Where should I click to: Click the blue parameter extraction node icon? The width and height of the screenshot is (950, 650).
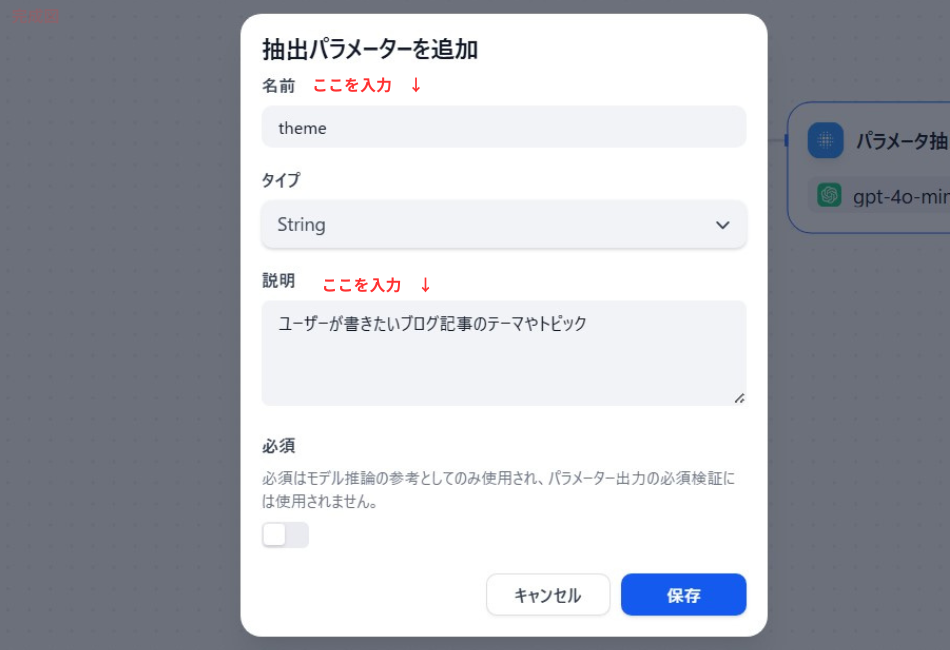(824, 140)
